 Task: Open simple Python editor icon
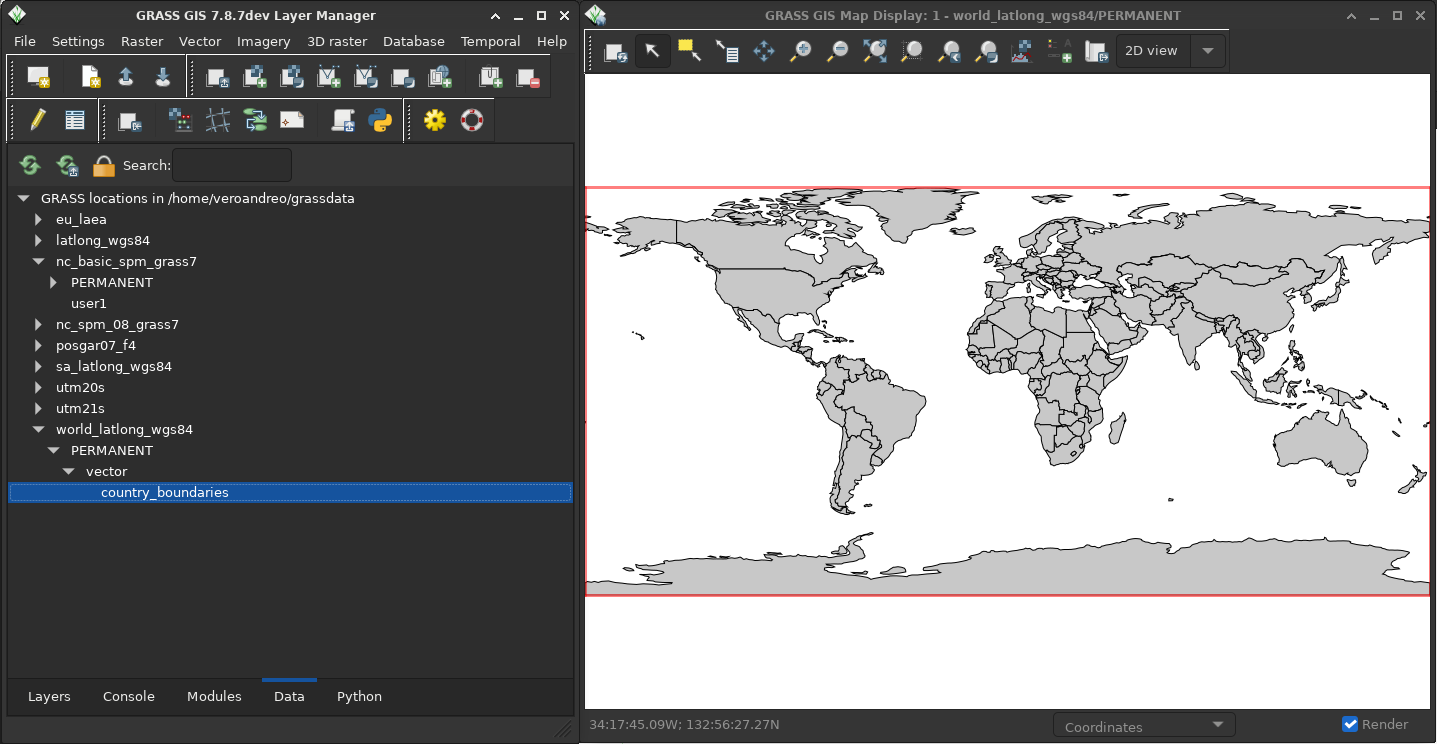coord(380,120)
